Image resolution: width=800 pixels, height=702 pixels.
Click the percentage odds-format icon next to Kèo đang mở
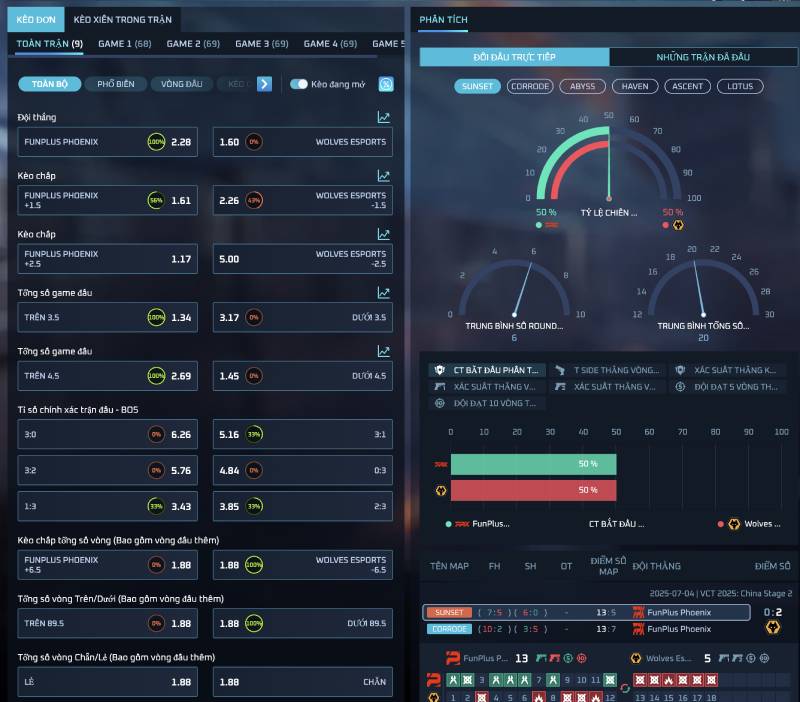click(x=385, y=84)
